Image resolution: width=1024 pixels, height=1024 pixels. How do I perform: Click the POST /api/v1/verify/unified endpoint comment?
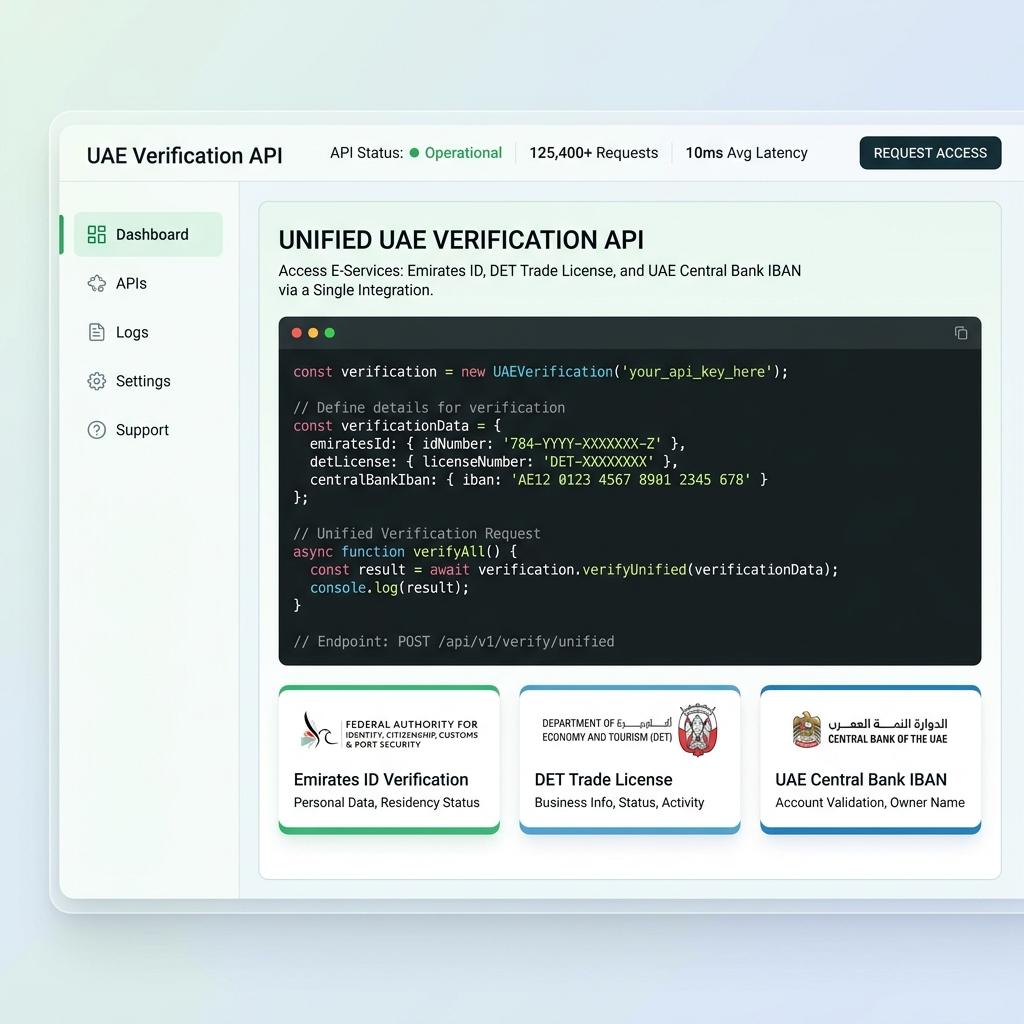[454, 641]
